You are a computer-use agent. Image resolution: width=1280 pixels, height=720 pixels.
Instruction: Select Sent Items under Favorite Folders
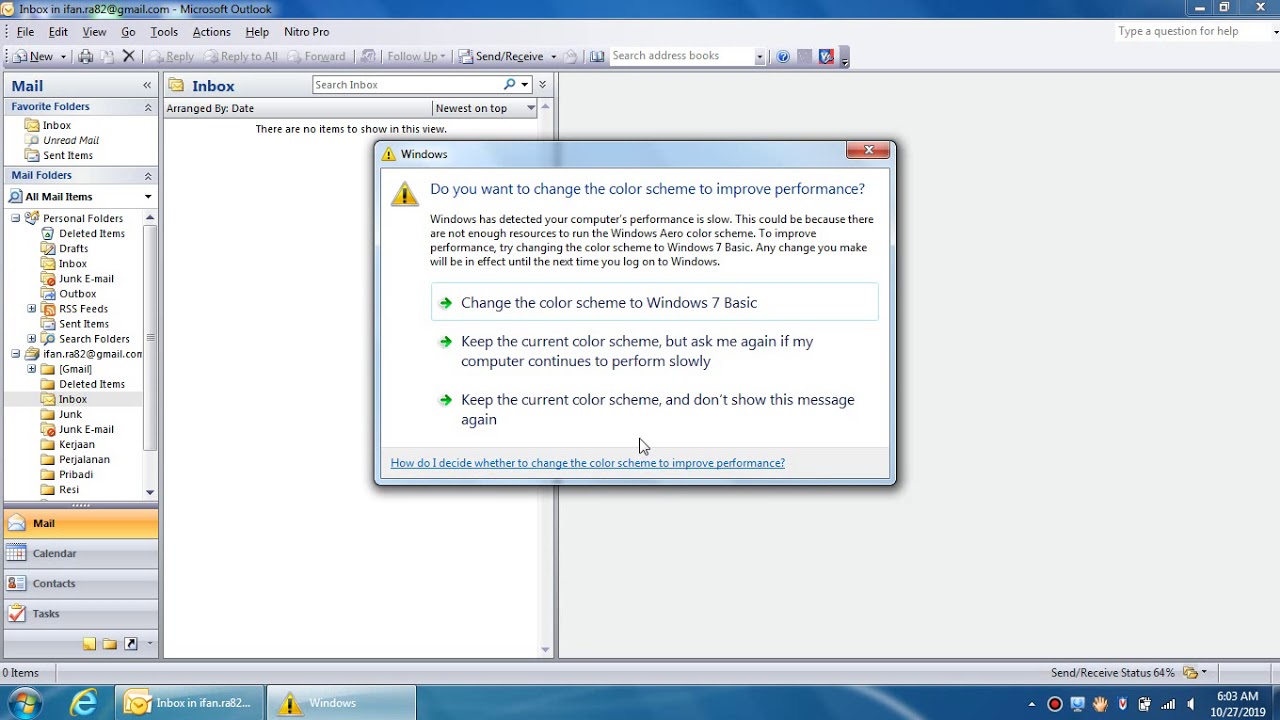coord(68,156)
